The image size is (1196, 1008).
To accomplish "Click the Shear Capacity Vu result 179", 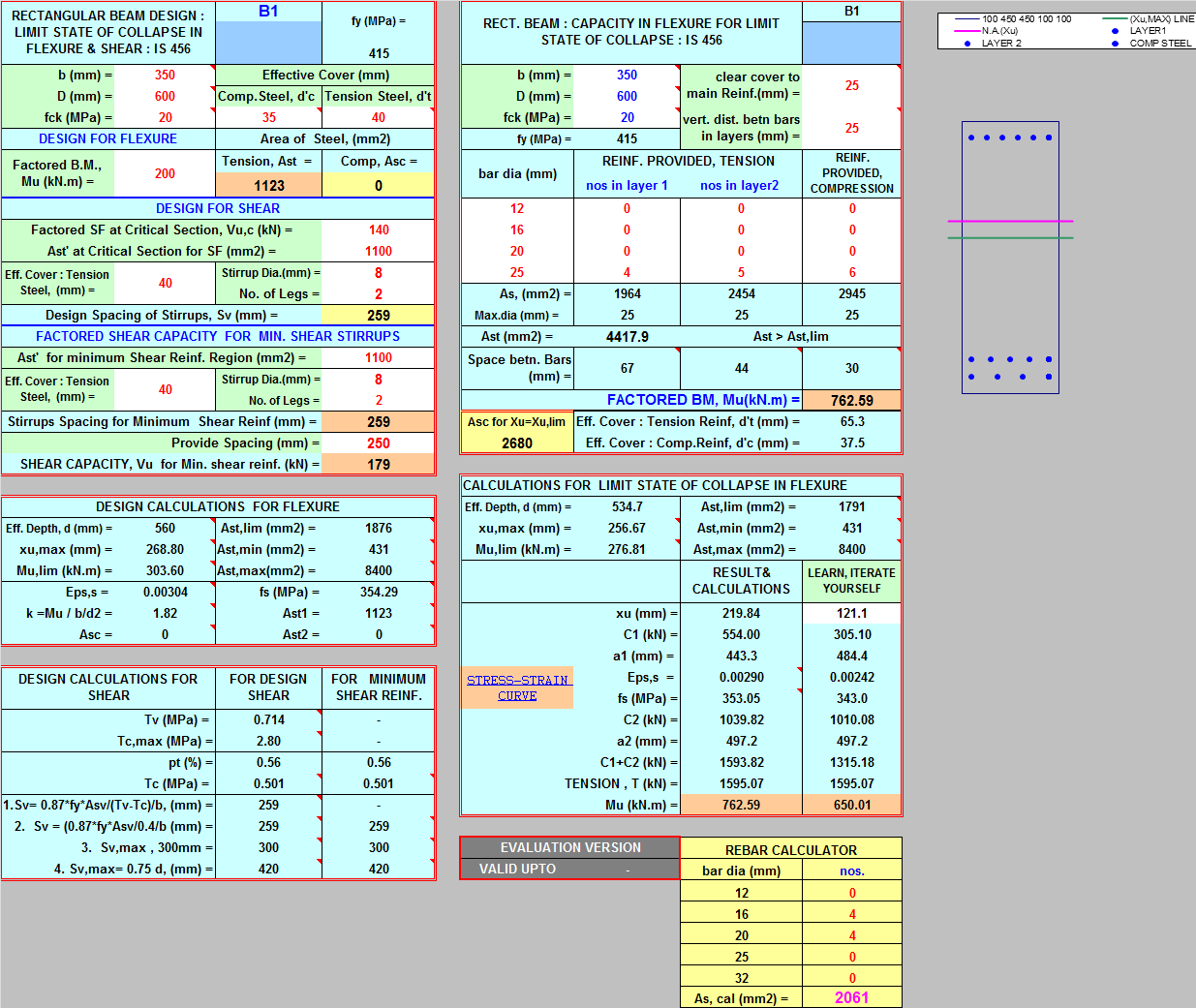I will pos(378,464).
